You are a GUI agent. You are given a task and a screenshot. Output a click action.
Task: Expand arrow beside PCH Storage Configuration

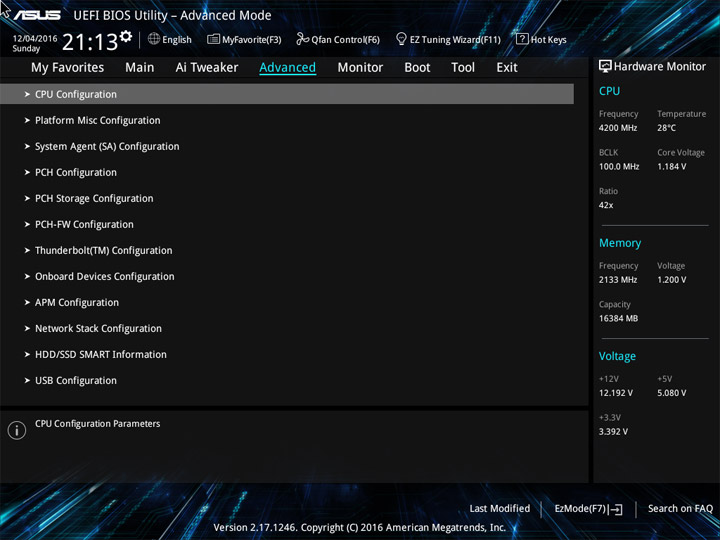point(27,198)
